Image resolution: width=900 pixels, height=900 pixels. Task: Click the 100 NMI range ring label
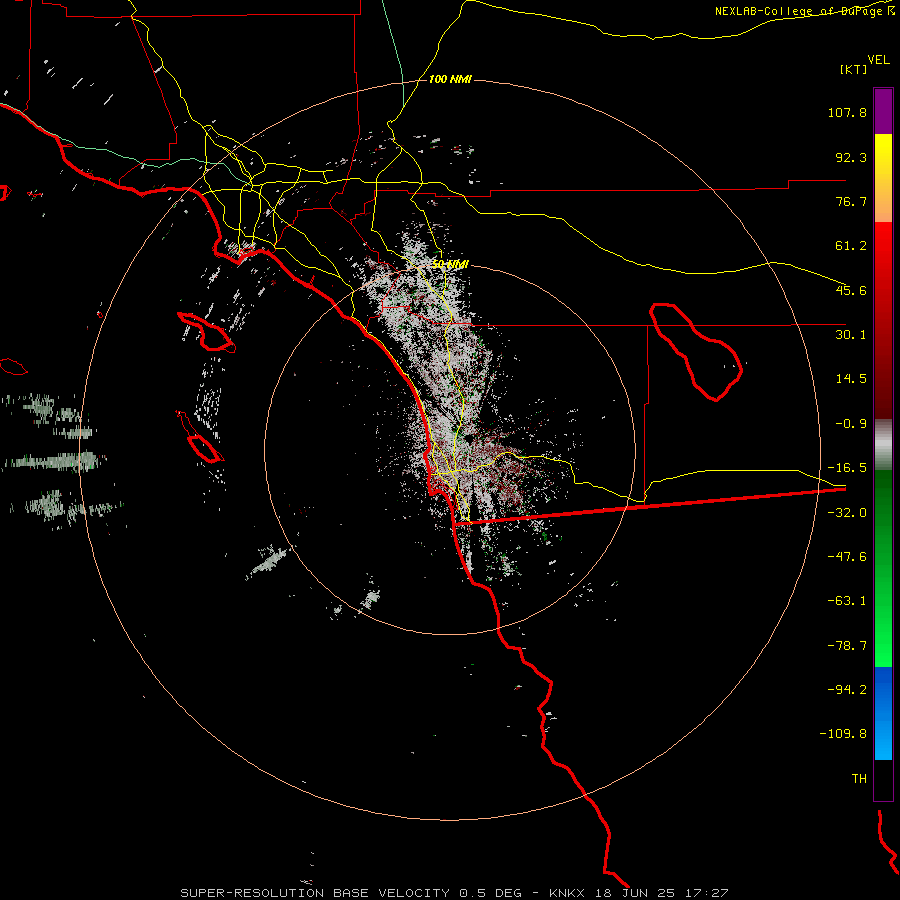click(450, 79)
